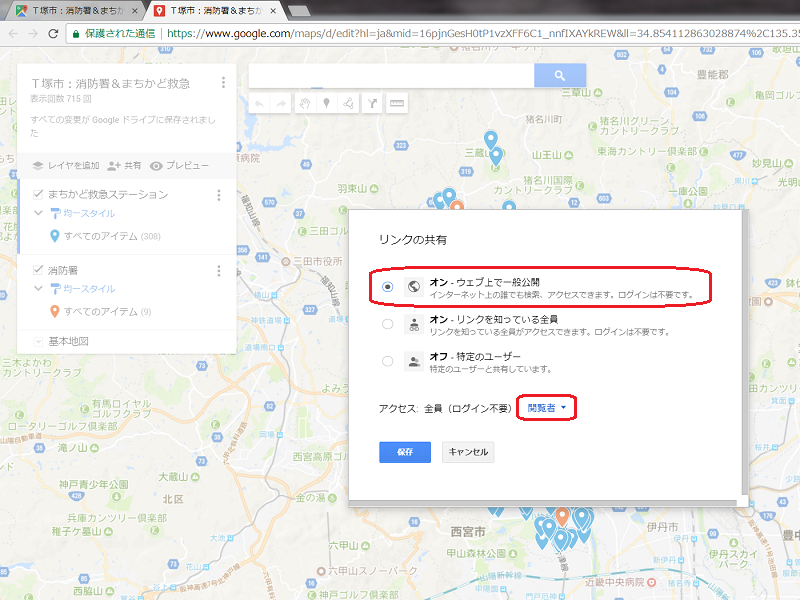Click the browser address bar URL
The width and height of the screenshot is (800, 600).
[483, 34]
